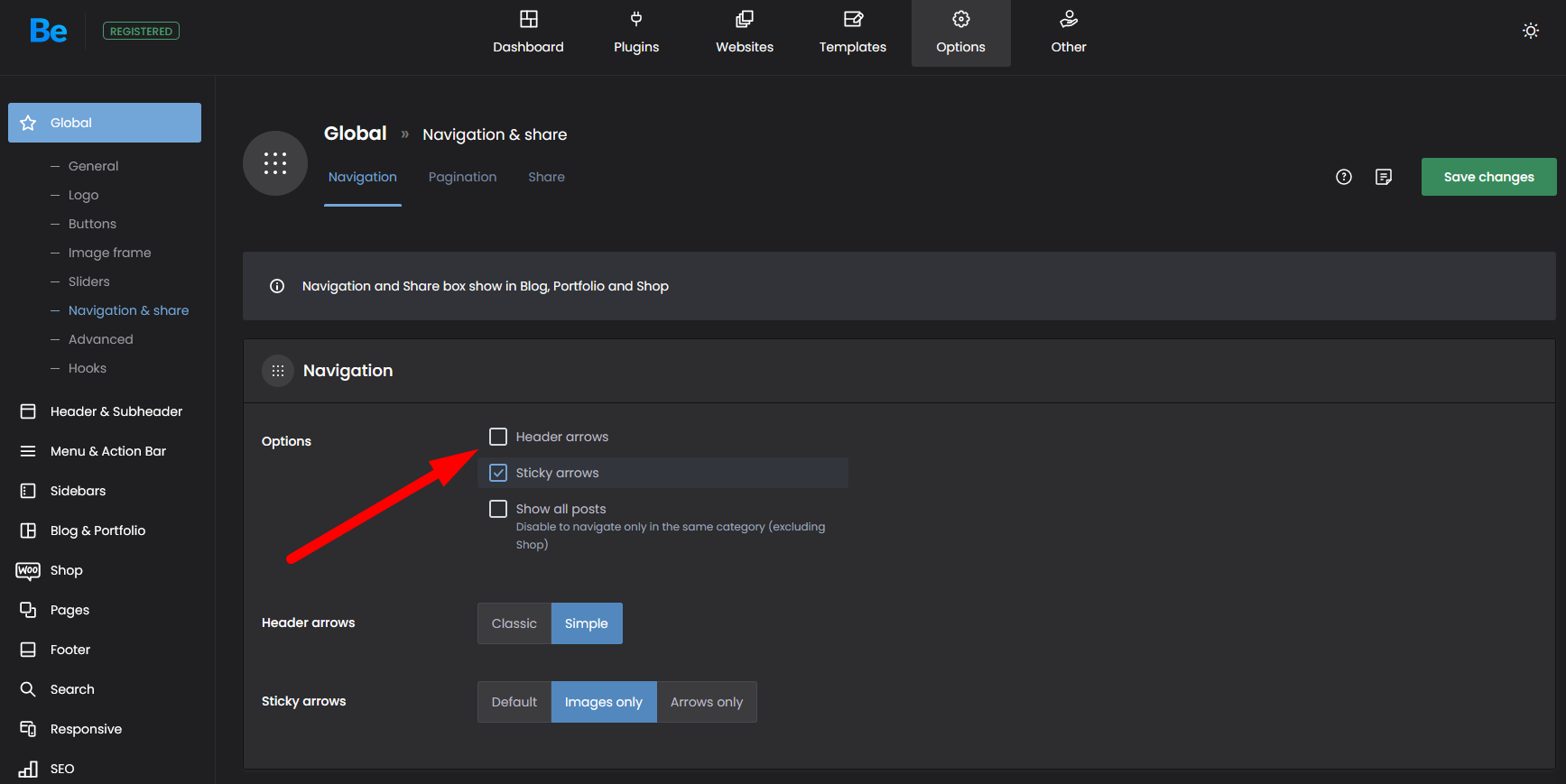The height and width of the screenshot is (784, 1566).
Task: Enable the Show all posts checkbox
Action: coord(498,509)
